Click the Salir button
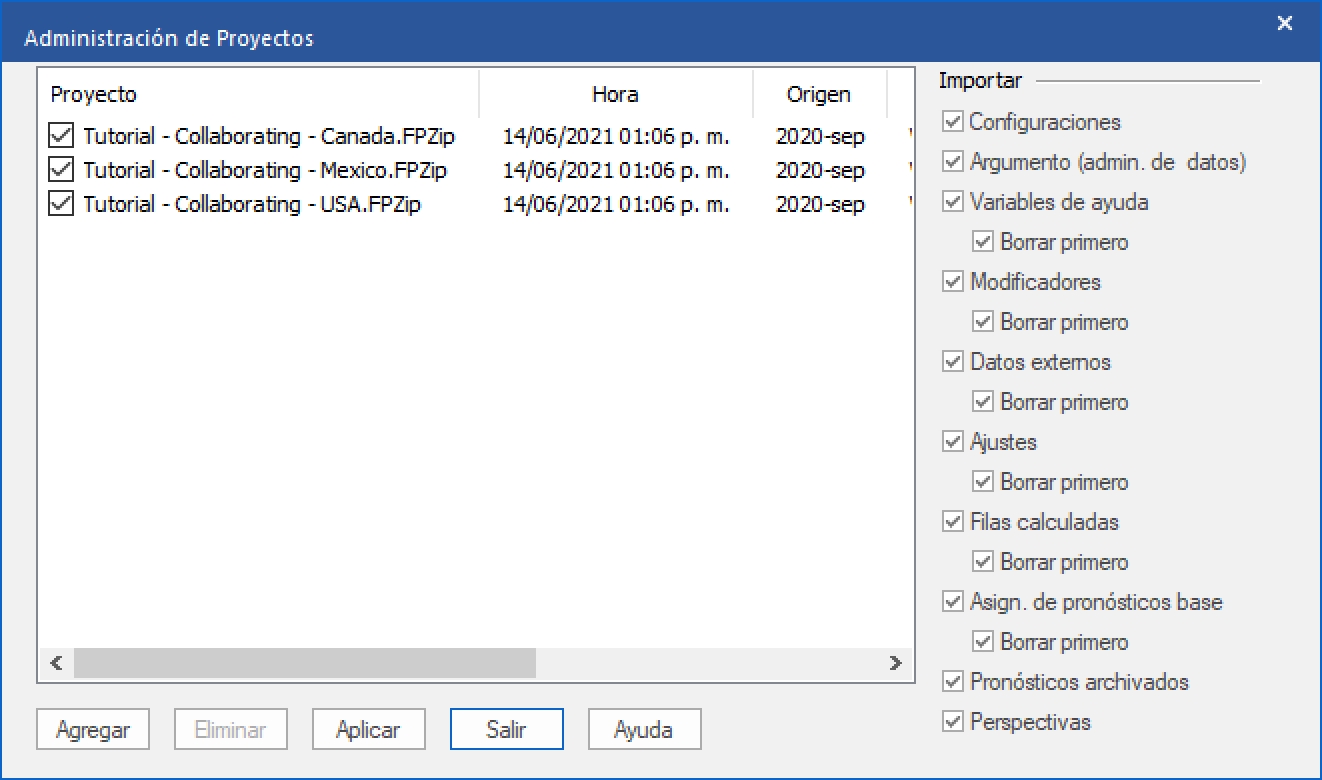The width and height of the screenshot is (1322, 780). click(506, 730)
